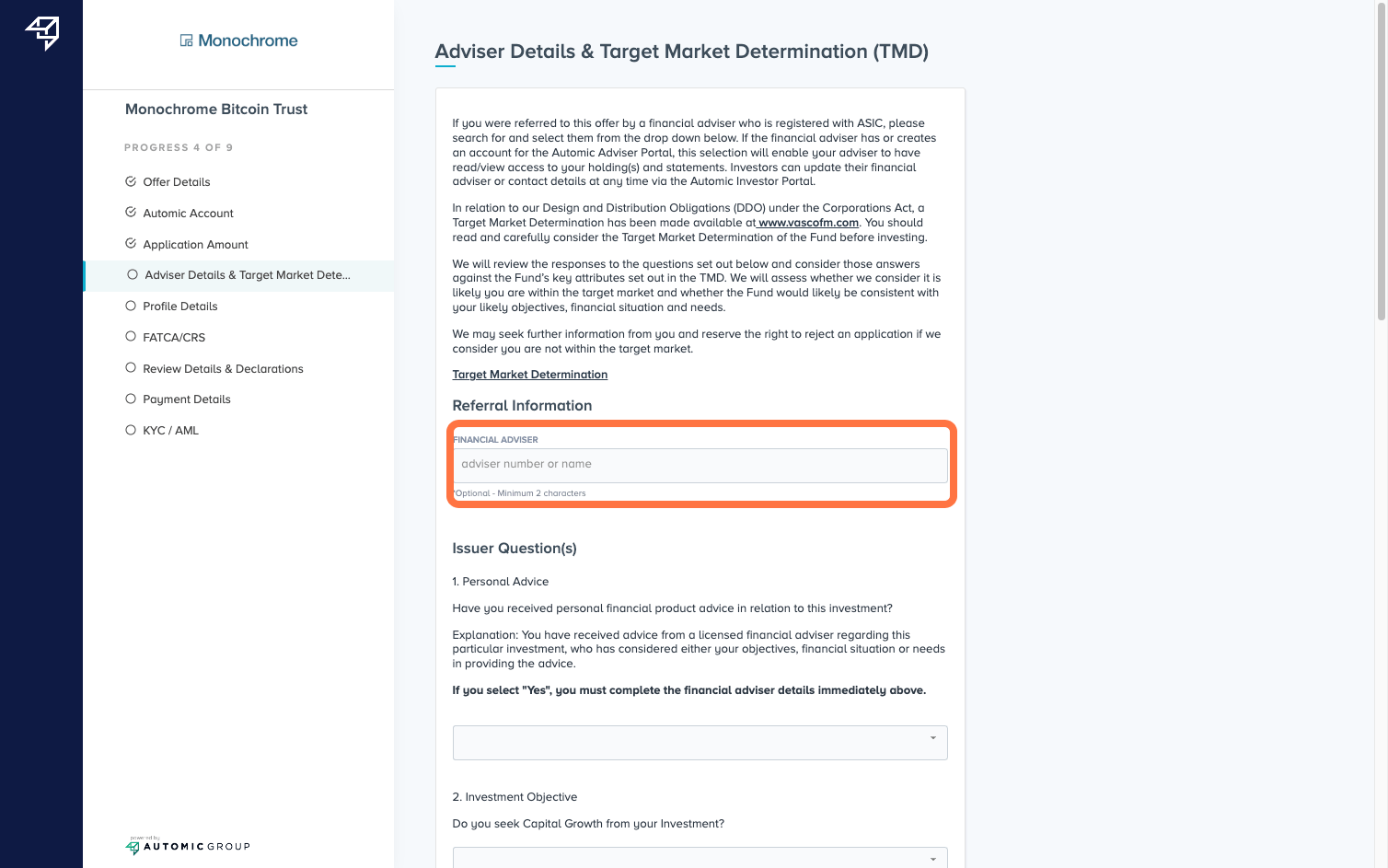The height and width of the screenshot is (868, 1388).
Task: Open the Target Market Determination link
Action: click(529, 375)
